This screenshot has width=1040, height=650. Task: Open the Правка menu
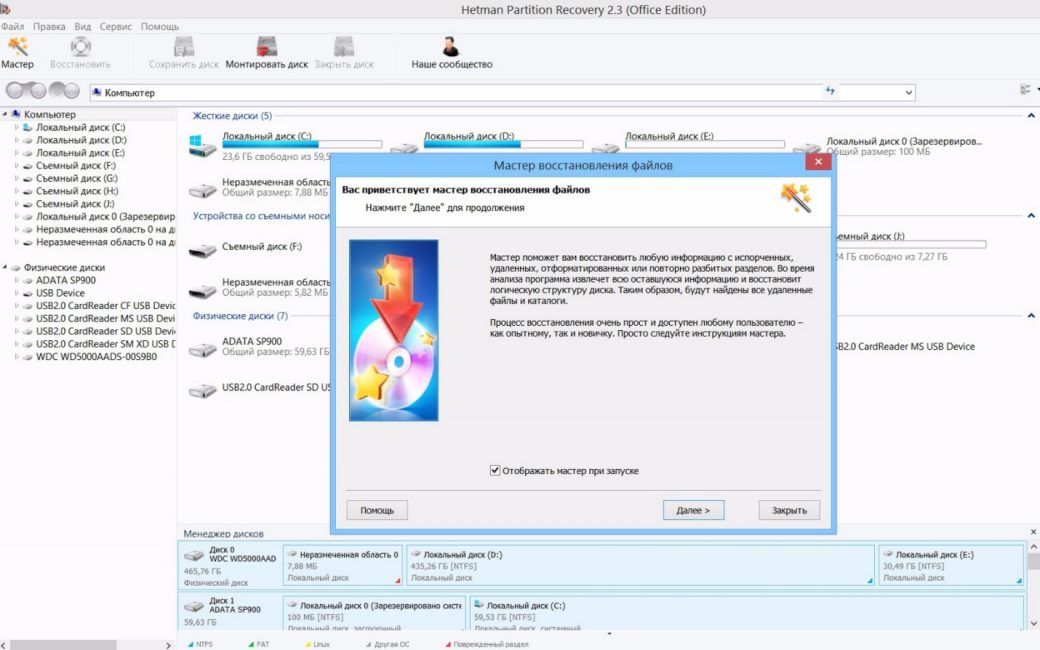click(x=49, y=27)
